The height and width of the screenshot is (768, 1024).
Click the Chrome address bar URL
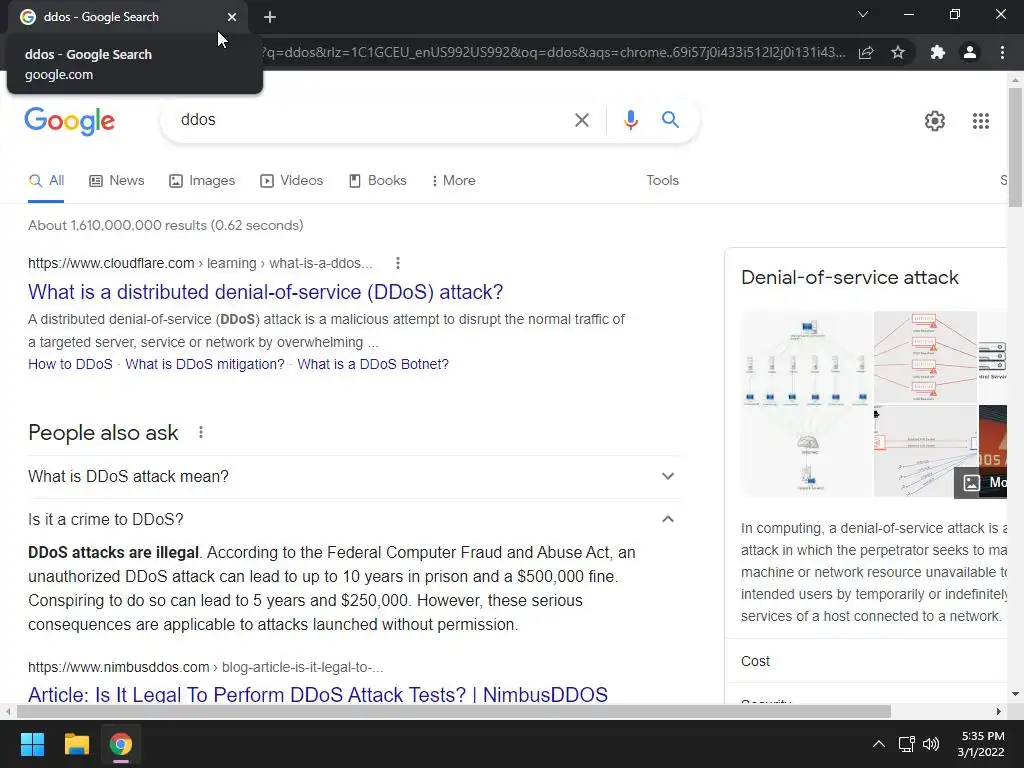tap(555, 52)
